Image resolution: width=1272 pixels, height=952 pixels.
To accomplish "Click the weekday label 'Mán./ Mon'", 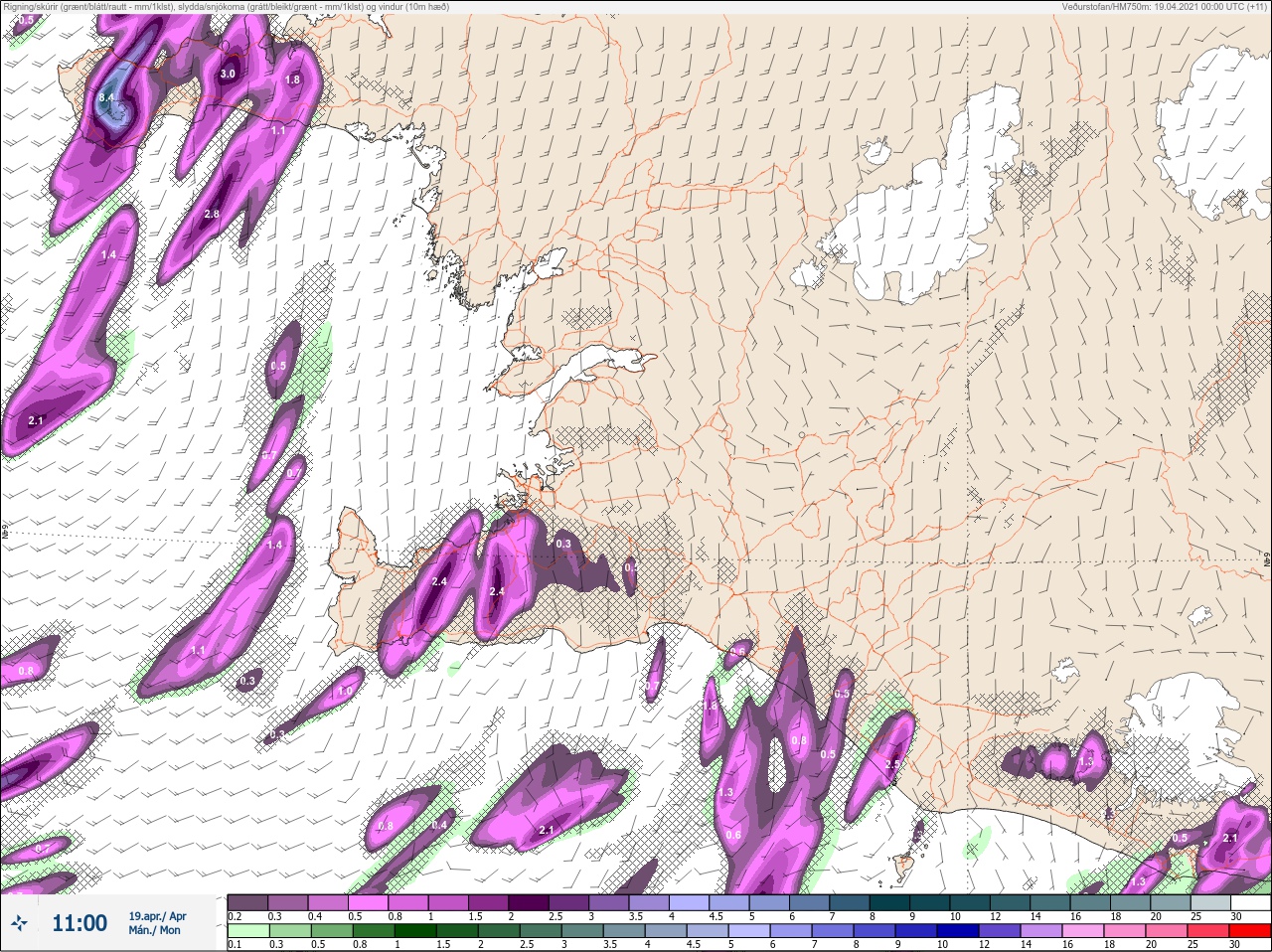I will tap(154, 930).
